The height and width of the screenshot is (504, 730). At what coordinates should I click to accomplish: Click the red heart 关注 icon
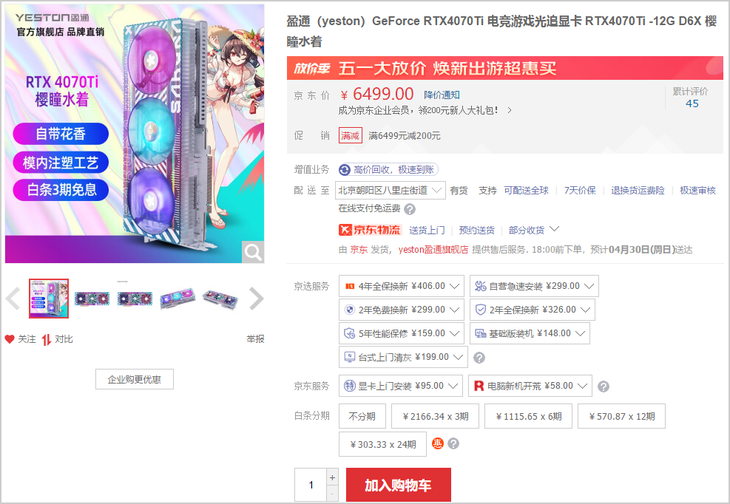tap(9, 339)
